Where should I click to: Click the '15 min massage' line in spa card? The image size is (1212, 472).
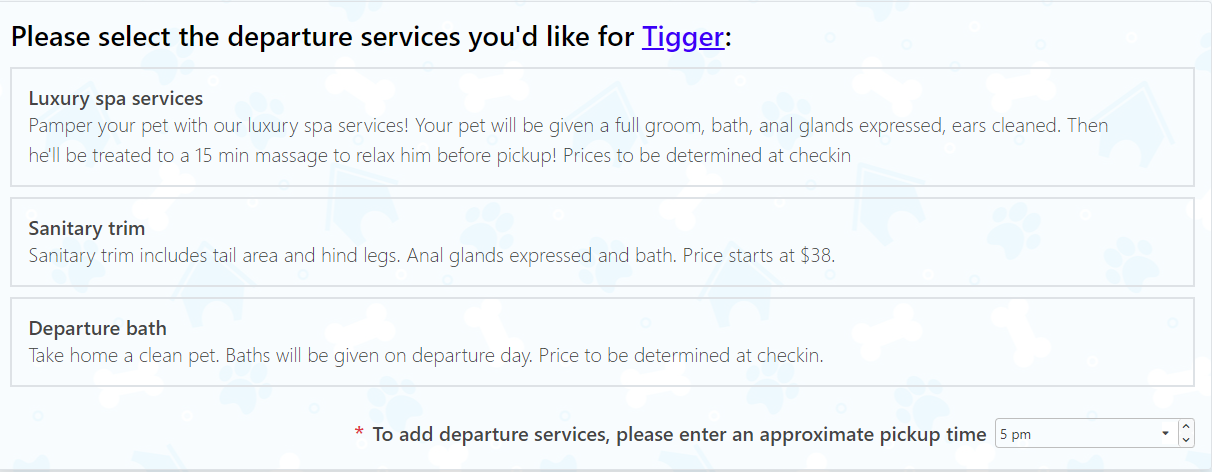click(440, 155)
